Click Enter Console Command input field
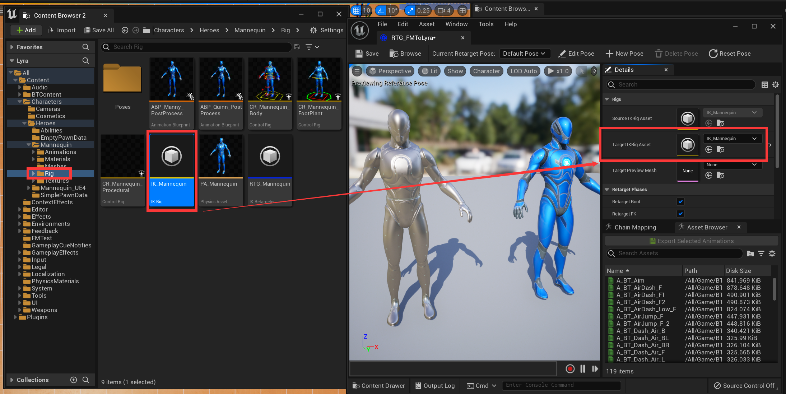Screen dimensions: 786x394 click(561, 385)
